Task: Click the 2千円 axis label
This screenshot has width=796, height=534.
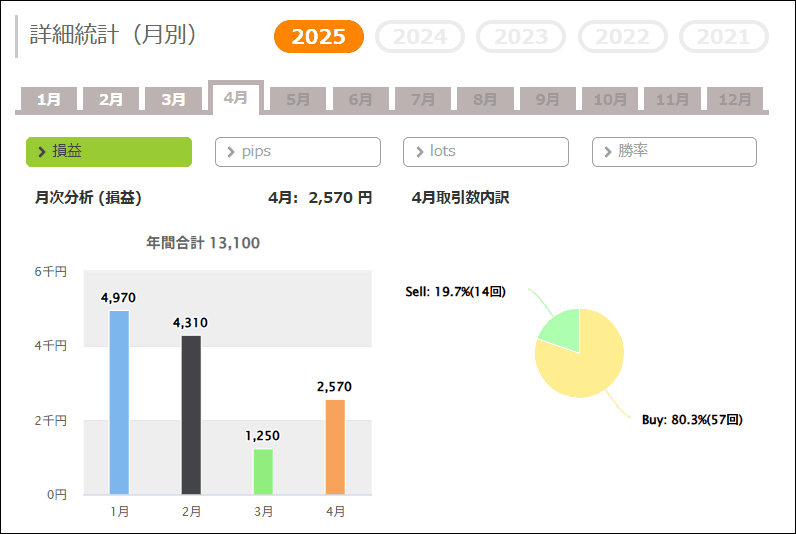Action: 51,420
